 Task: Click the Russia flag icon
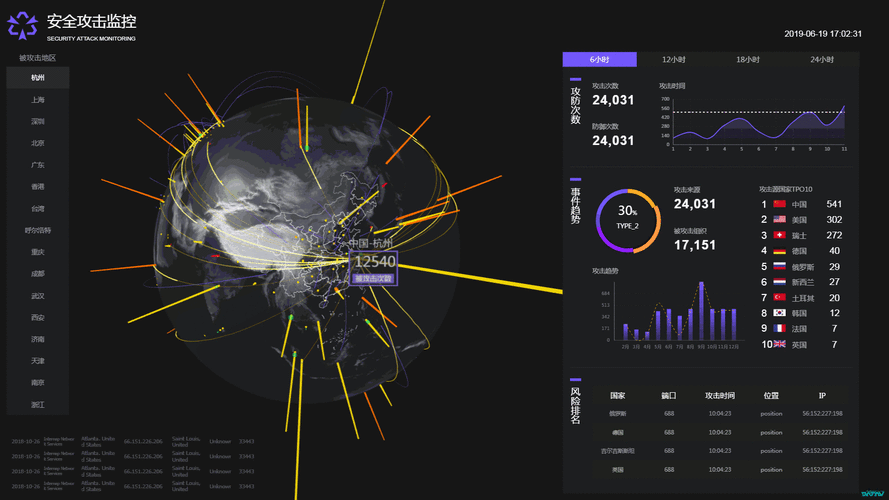point(780,267)
